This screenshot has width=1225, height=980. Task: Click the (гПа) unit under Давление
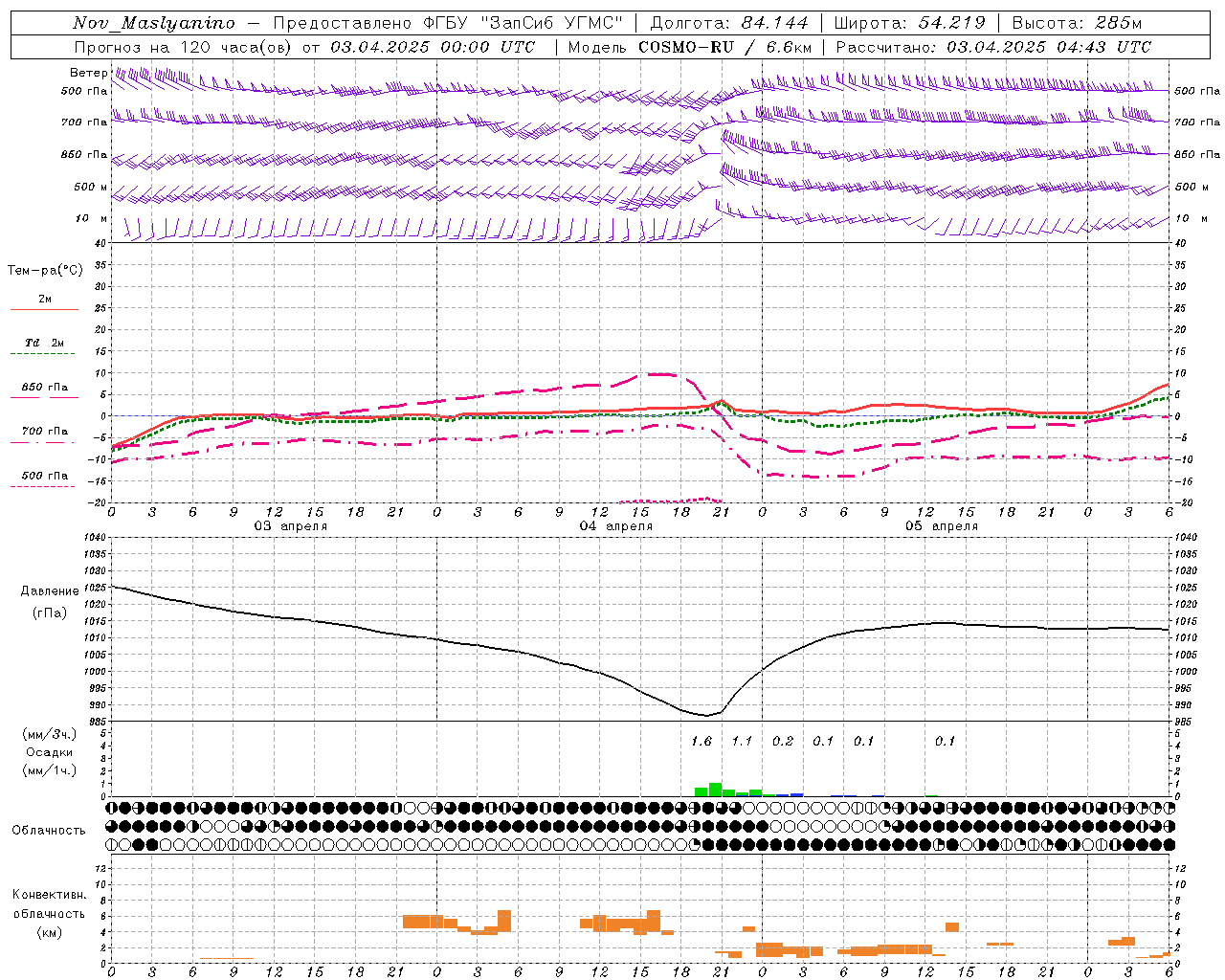coord(50,612)
